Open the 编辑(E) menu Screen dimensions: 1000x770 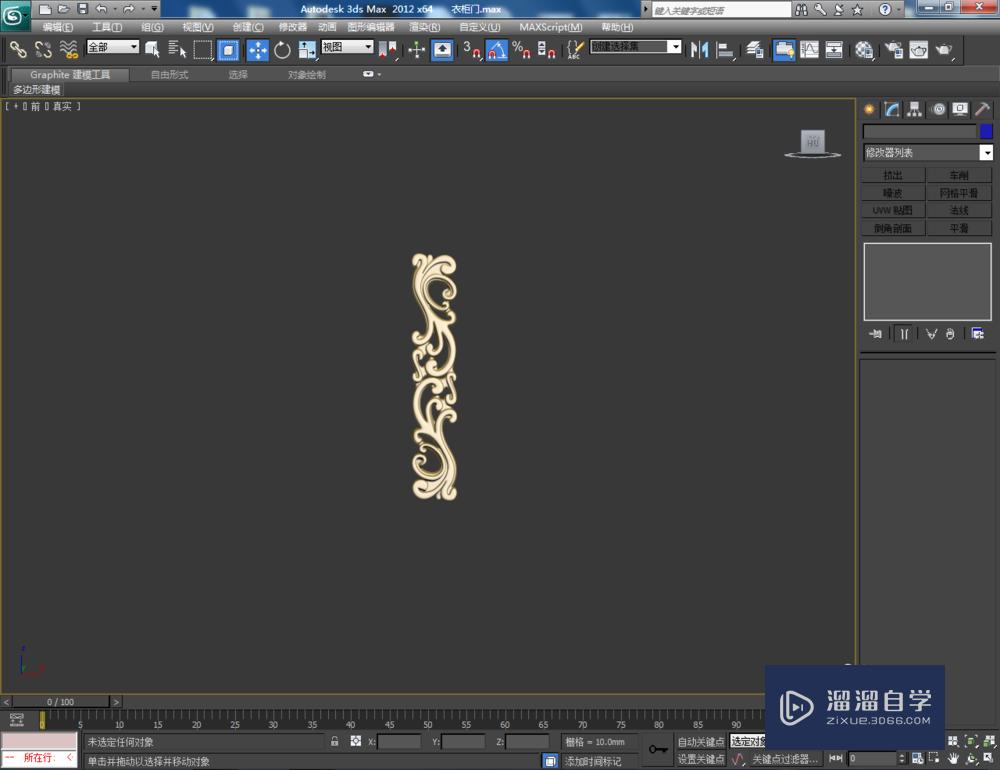coord(57,27)
